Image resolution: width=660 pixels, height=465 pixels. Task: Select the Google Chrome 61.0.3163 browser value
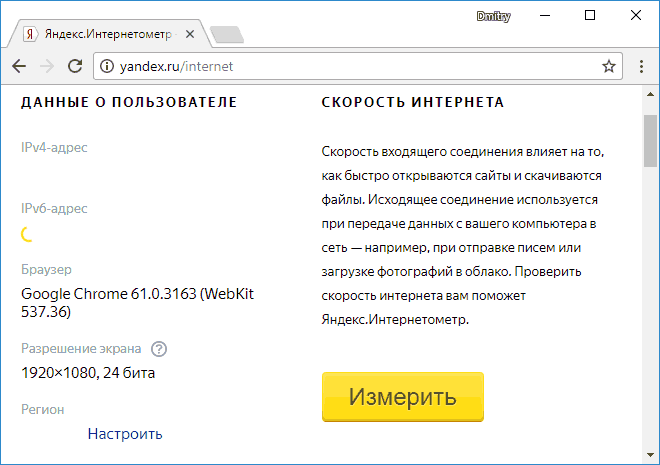(x=137, y=303)
